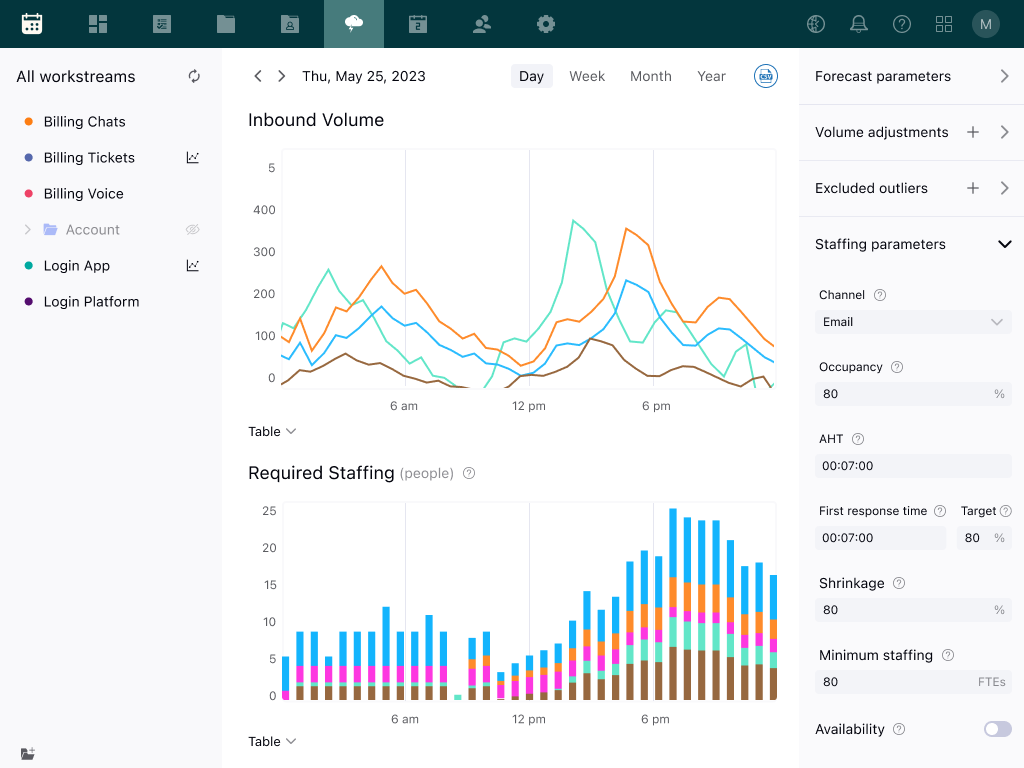
Task: Open the settings gear in top navigation
Action: tap(546, 24)
